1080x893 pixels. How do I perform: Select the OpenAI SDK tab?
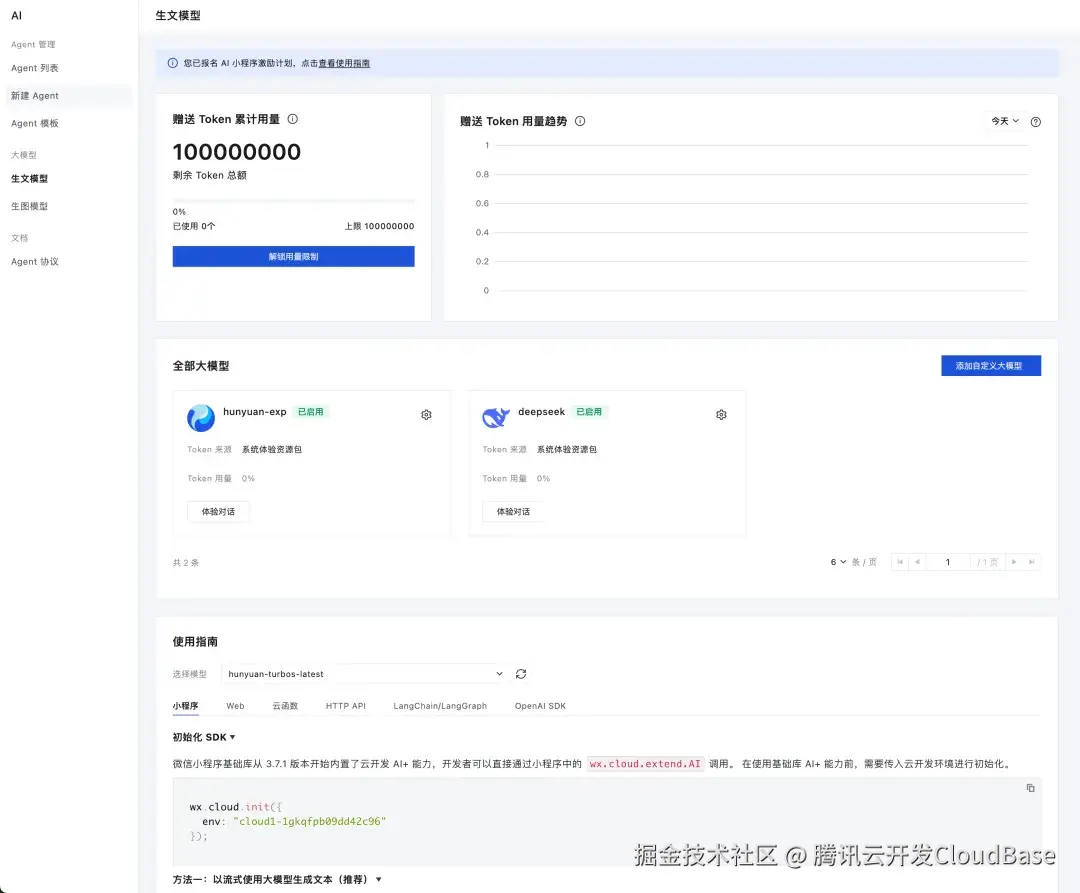[x=541, y=705]
